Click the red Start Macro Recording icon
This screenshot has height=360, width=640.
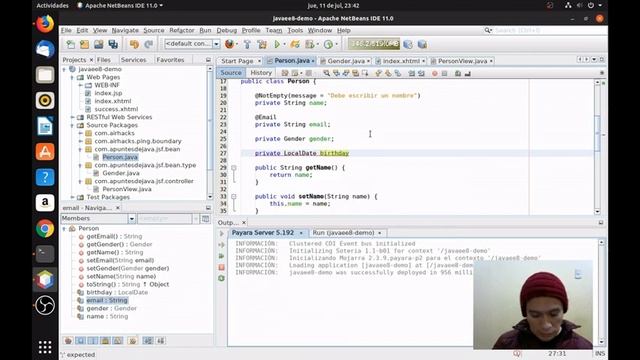click(x=435, y=73)
